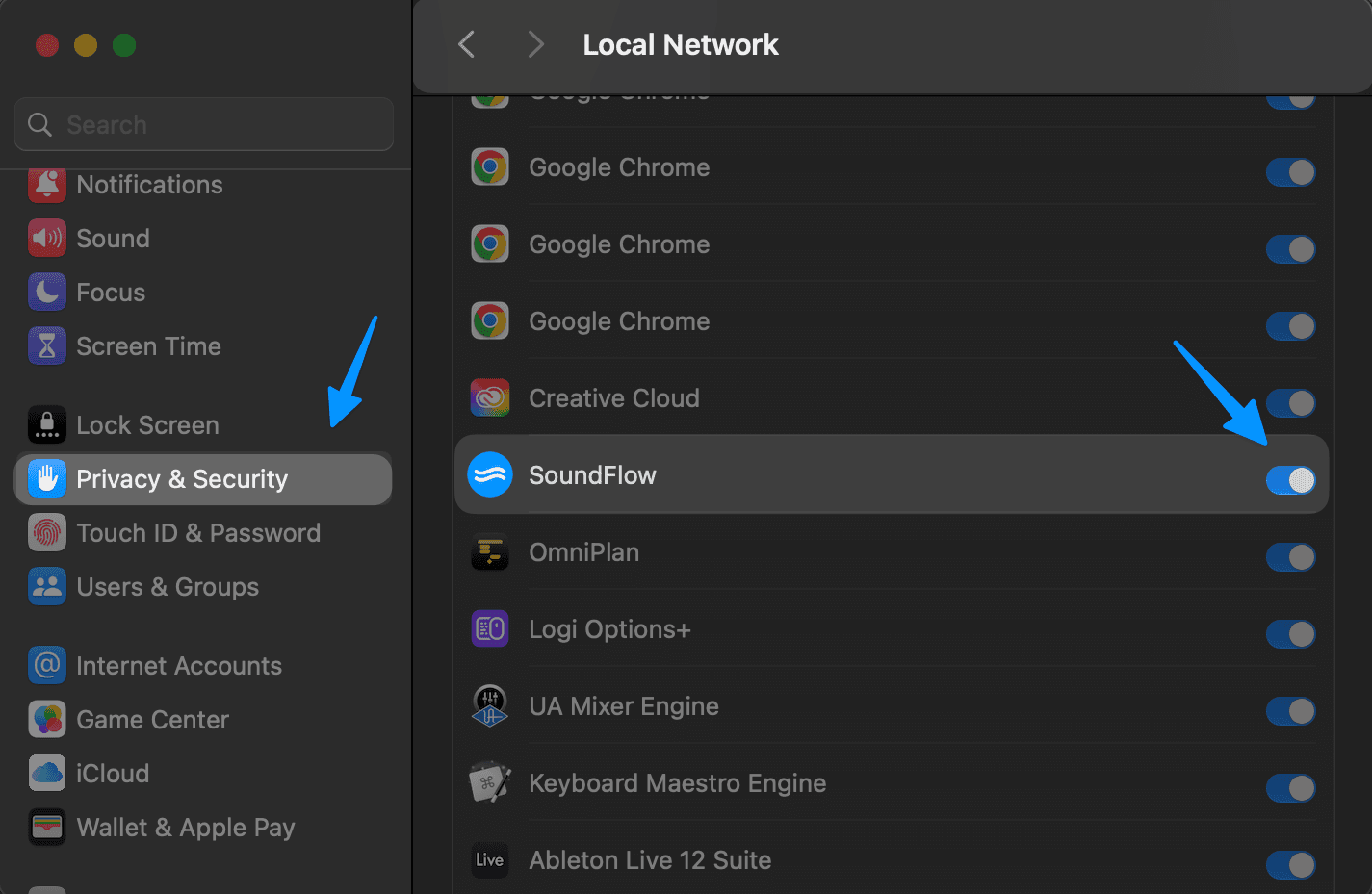Click the Logi Options+ name text
Screen dimensions: 1372x894
click(609, 629)
